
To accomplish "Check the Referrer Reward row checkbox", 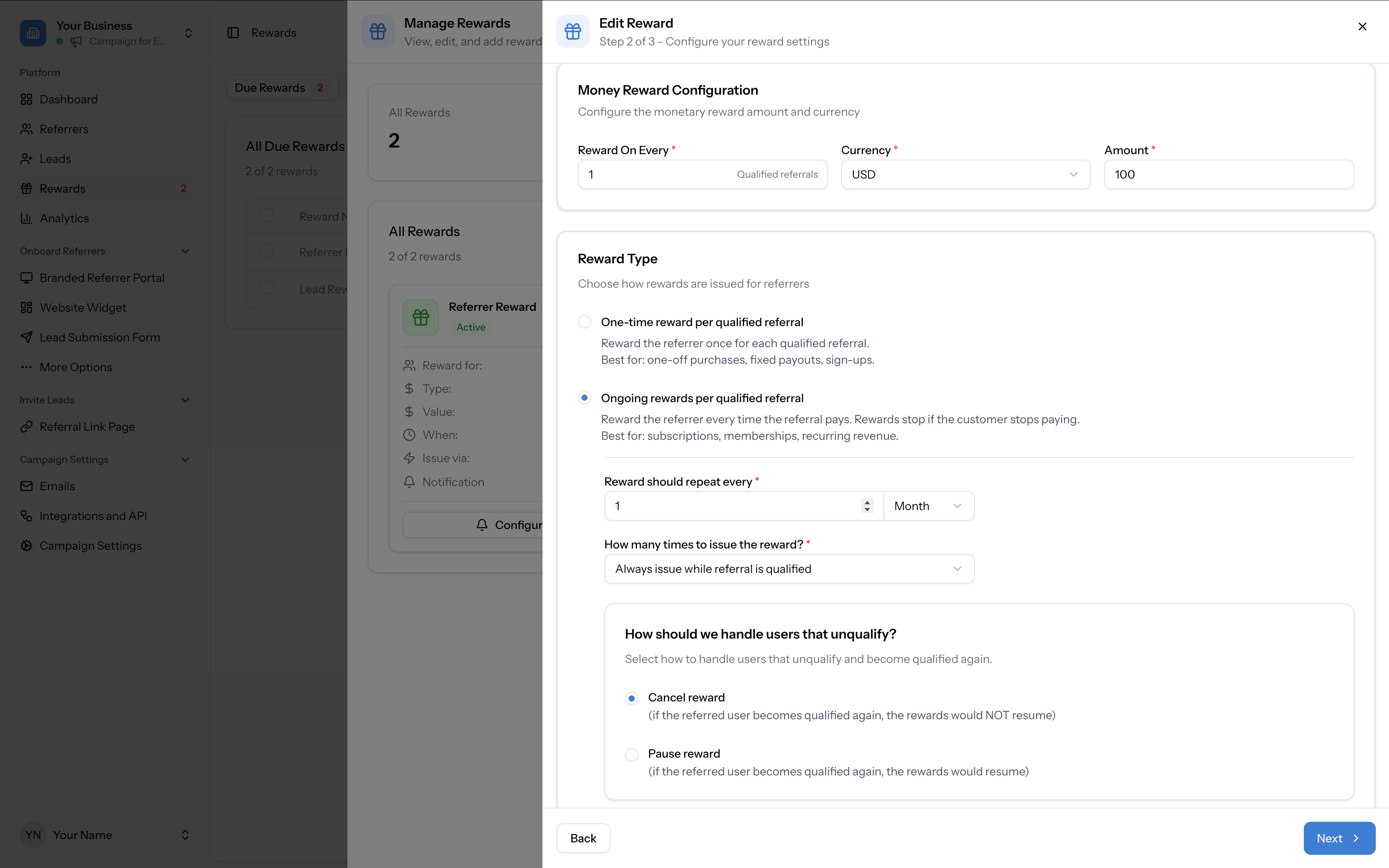I will point(266,250).
